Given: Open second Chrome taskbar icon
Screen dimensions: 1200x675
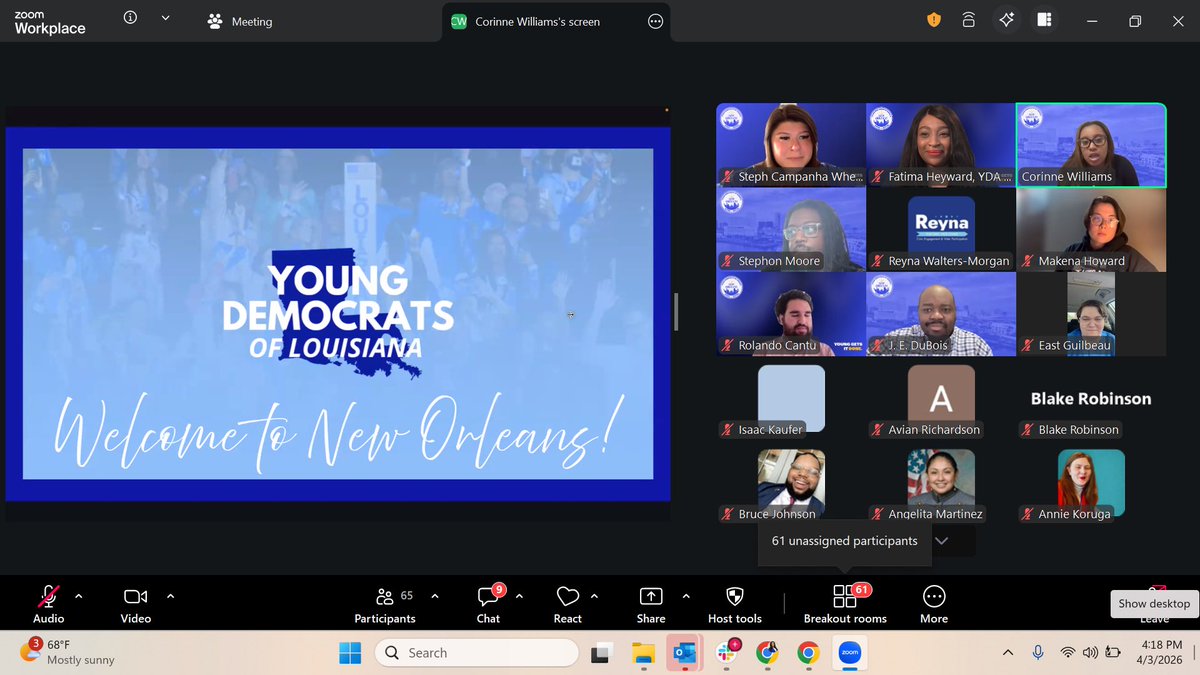Looking at the screenshot, I should pyautogui.click(x=808, y=653).
